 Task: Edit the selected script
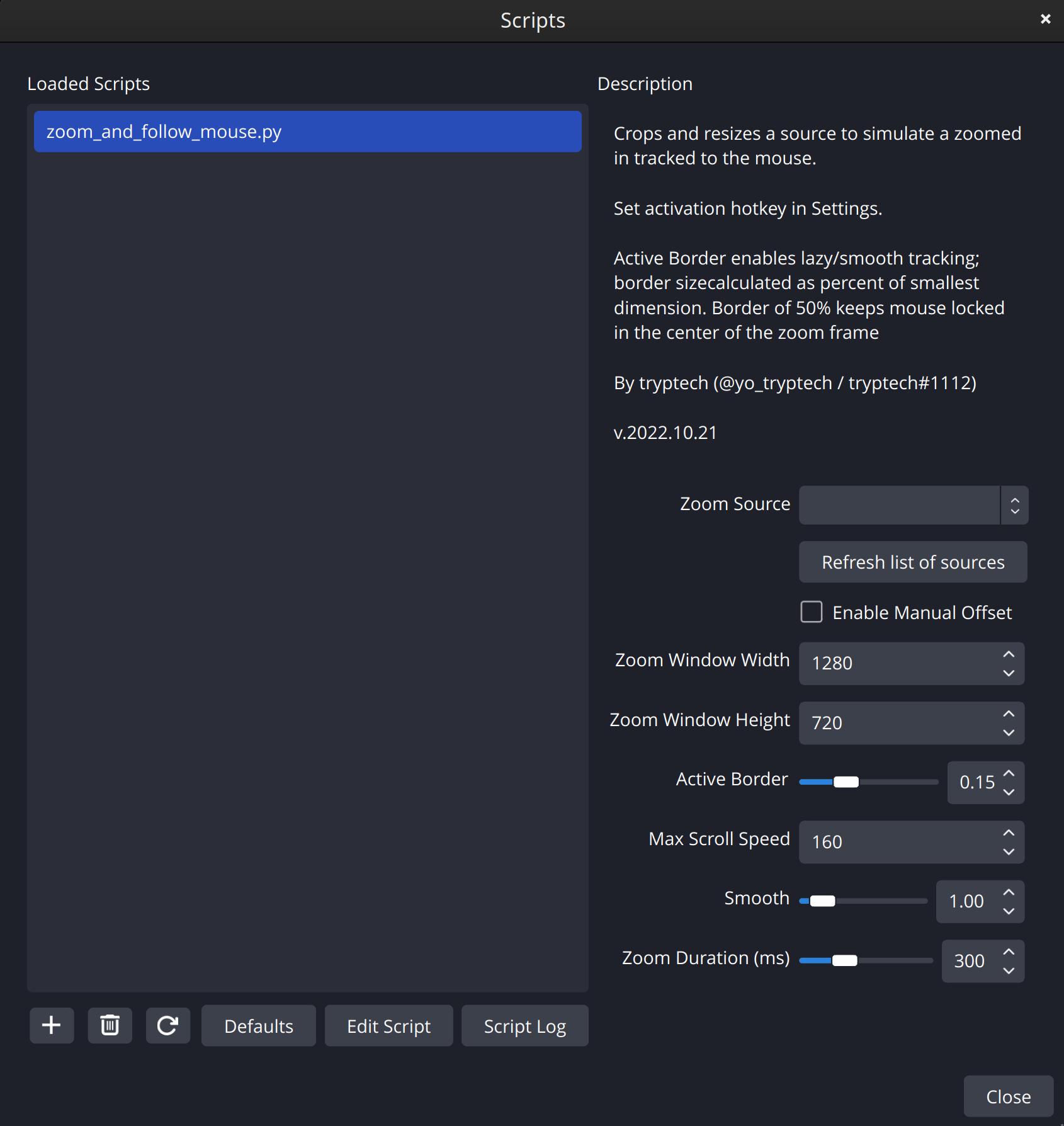(x=388, y=1025)
